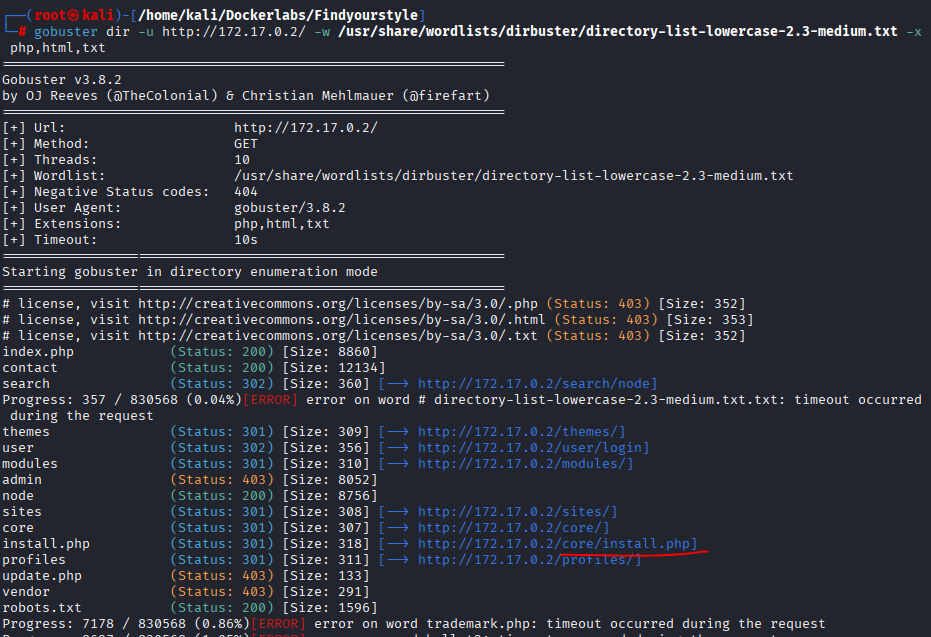Viewport: 931px width, 637px height.
Task: Click the admin result entry
Action: [22, 480]
